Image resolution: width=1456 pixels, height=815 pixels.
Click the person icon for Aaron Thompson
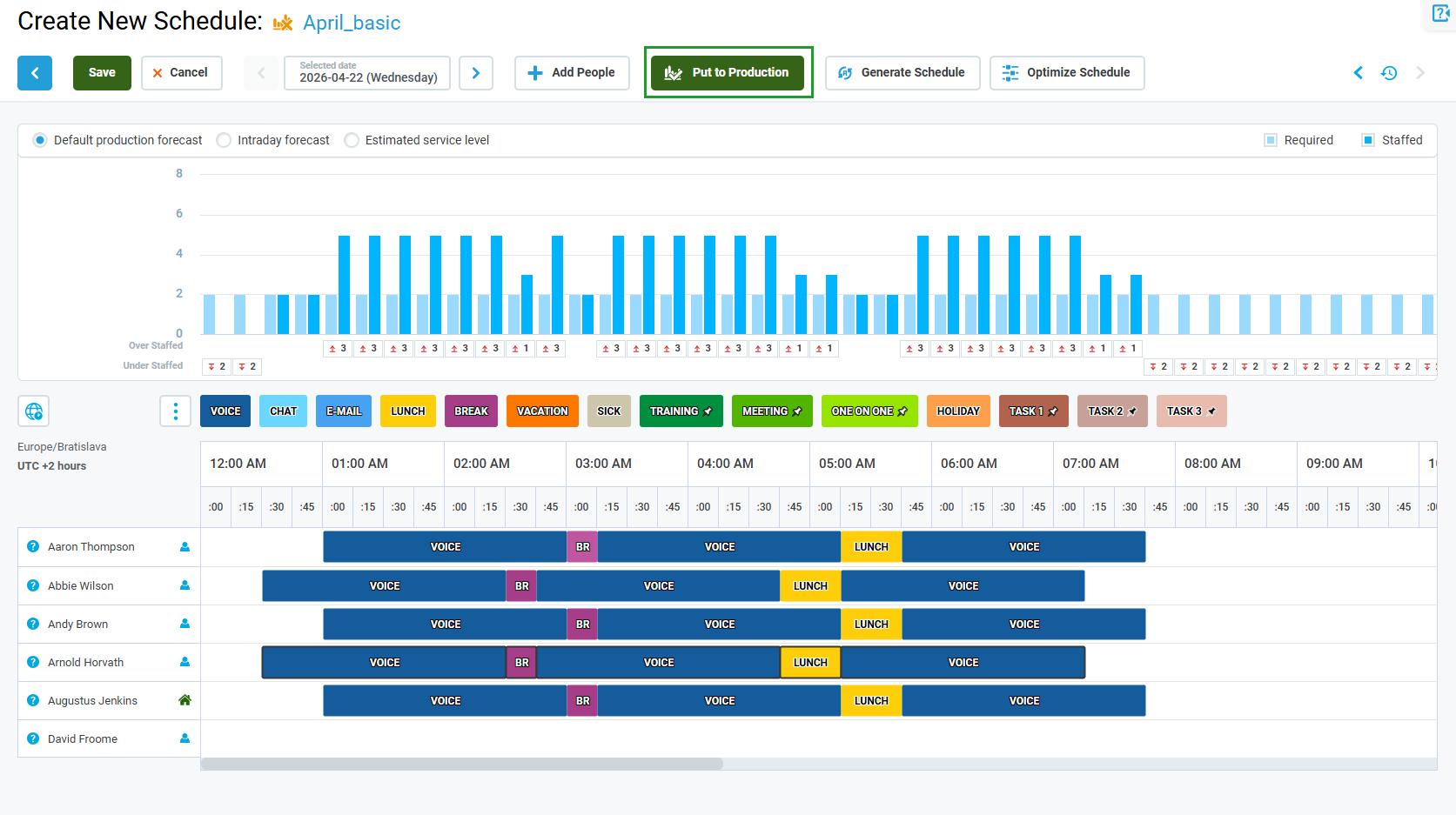[x=185, y=547]
